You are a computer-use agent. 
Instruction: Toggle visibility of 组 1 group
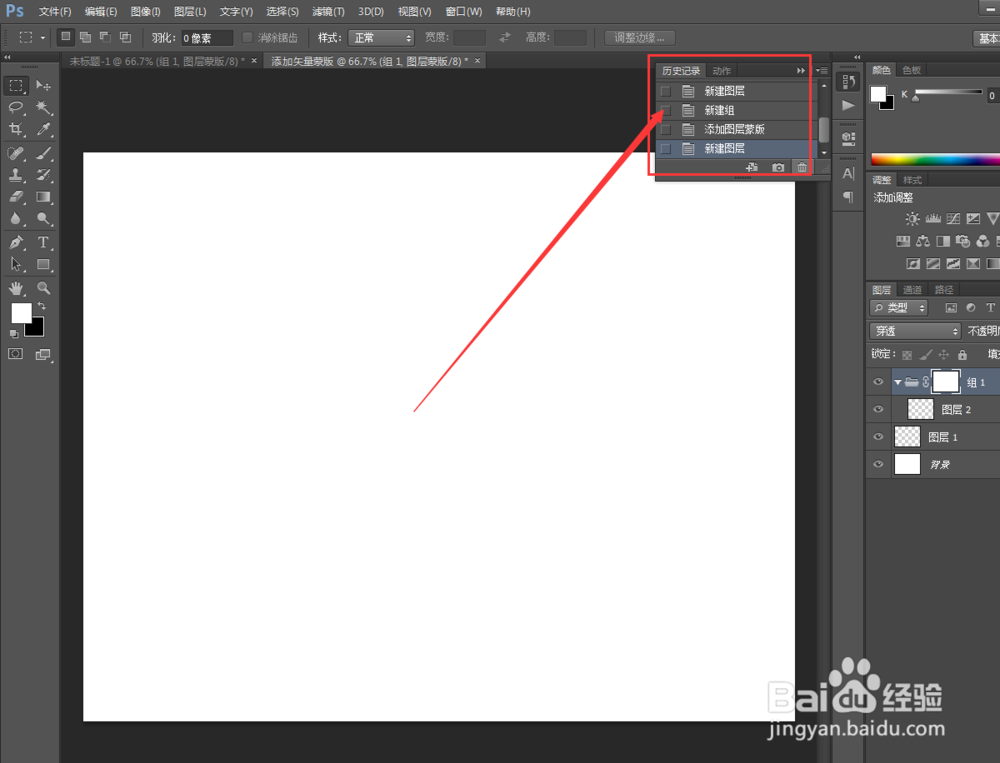878,382
